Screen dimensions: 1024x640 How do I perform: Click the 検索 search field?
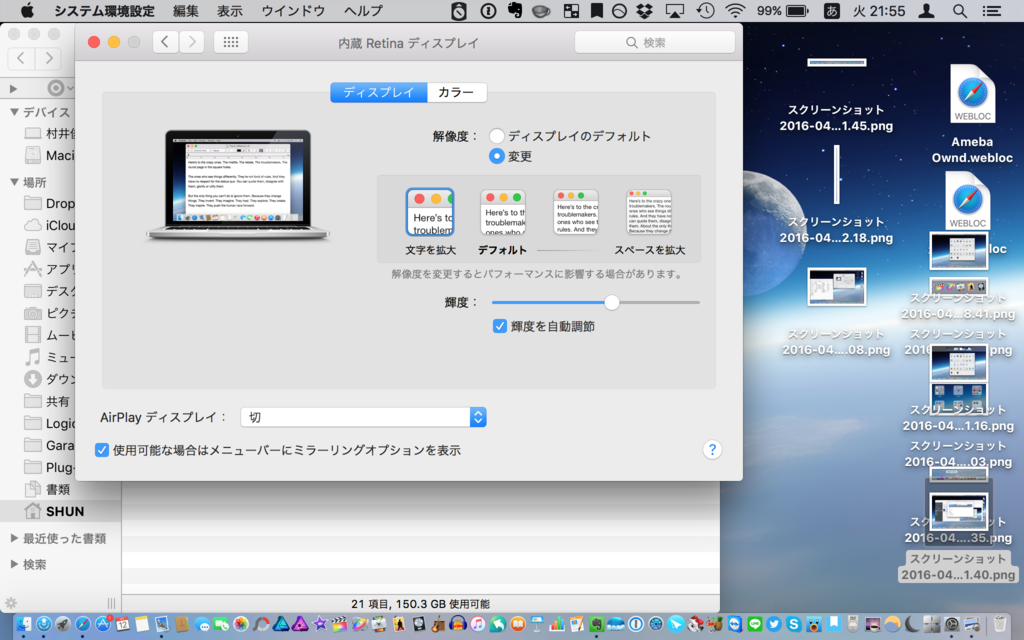[x=654, y=42]
